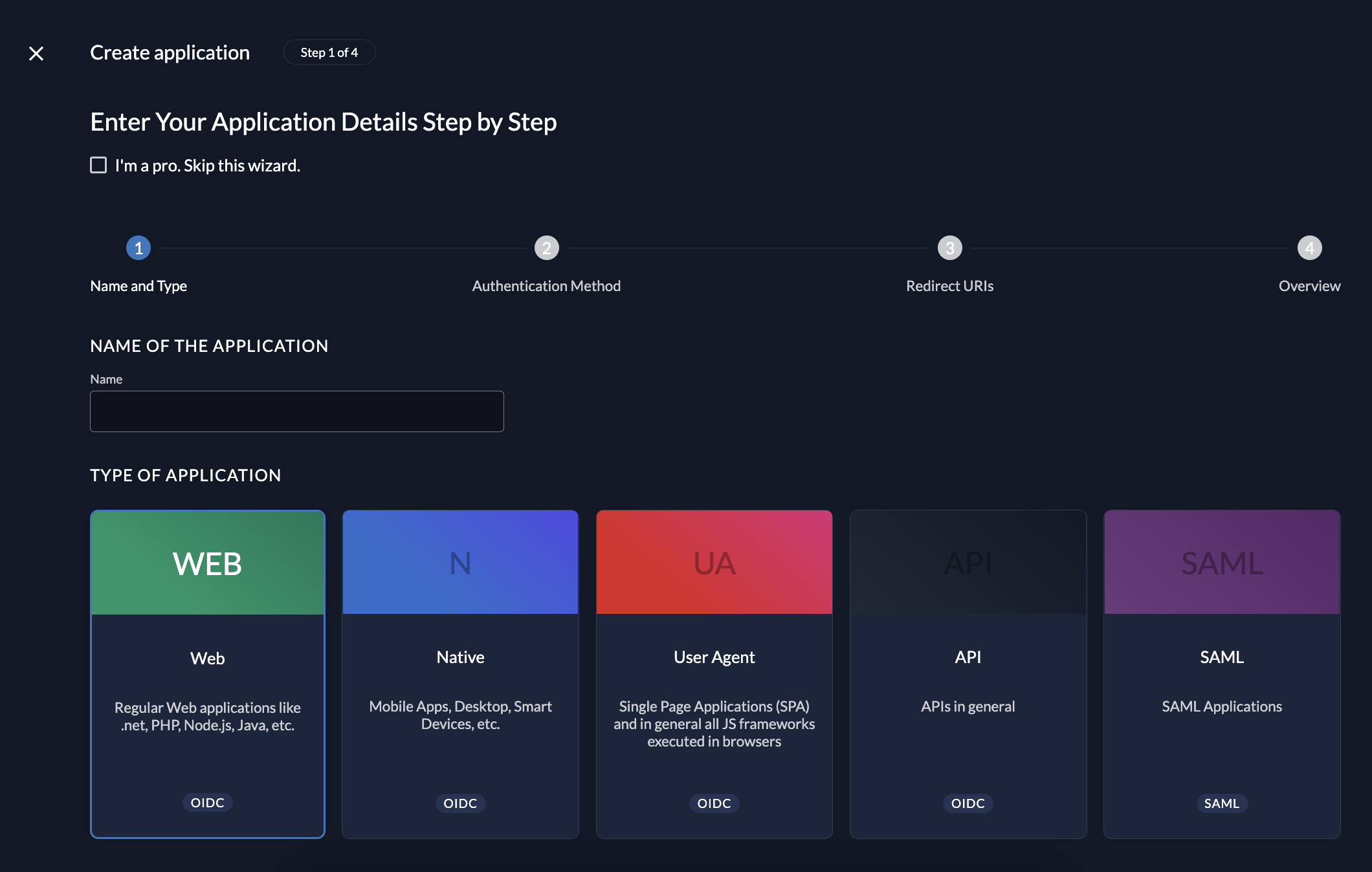The width and height of the screenshot is (1372, 872).
Task: Choose the blue N Native banner
Action: 460,562
